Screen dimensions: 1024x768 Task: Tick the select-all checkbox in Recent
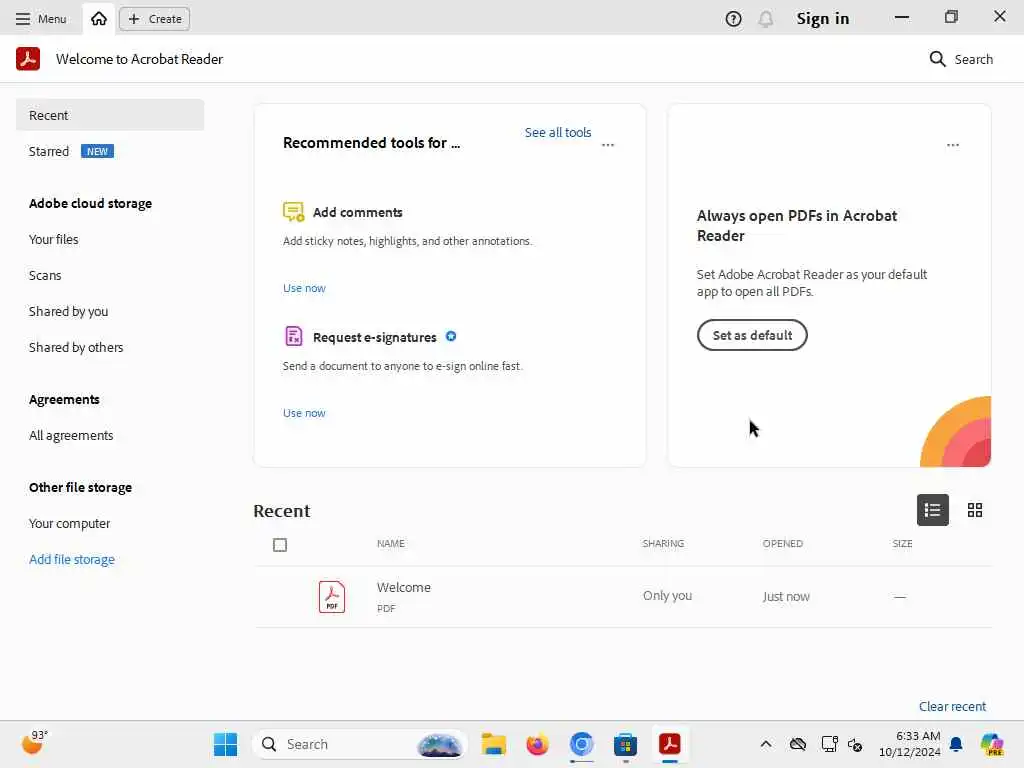click(280, 545)
